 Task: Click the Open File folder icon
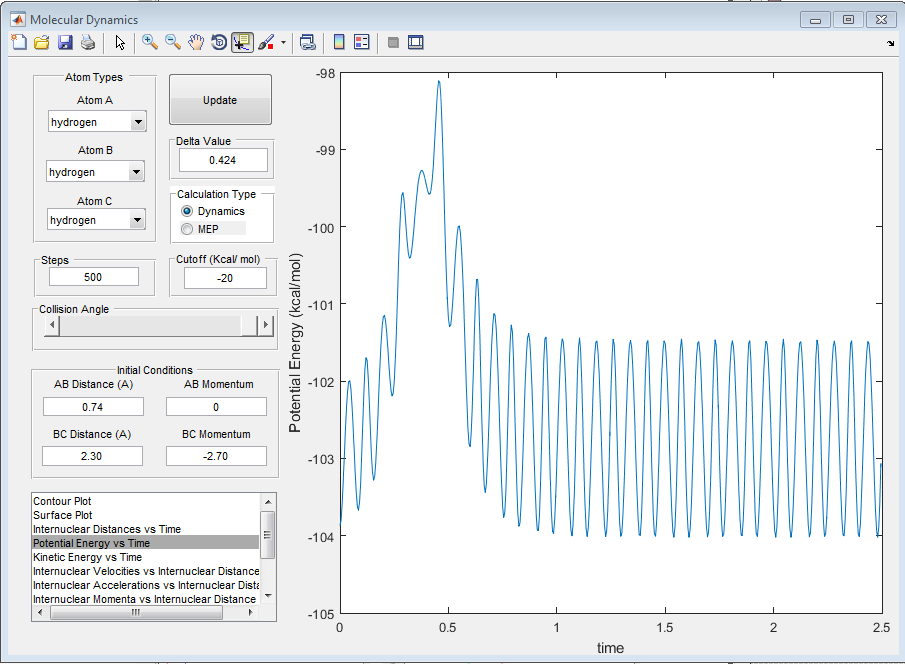point(42,42)
